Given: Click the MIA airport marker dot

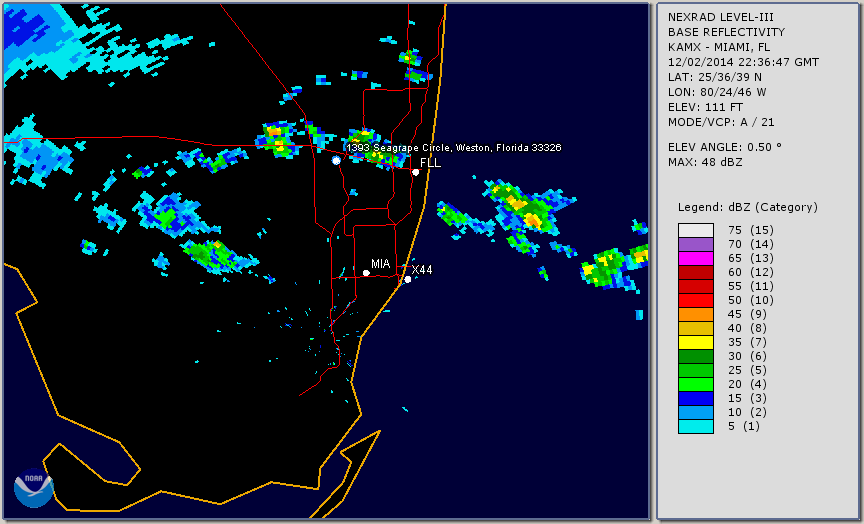Looking at the screenshot, I should point(366,273).
